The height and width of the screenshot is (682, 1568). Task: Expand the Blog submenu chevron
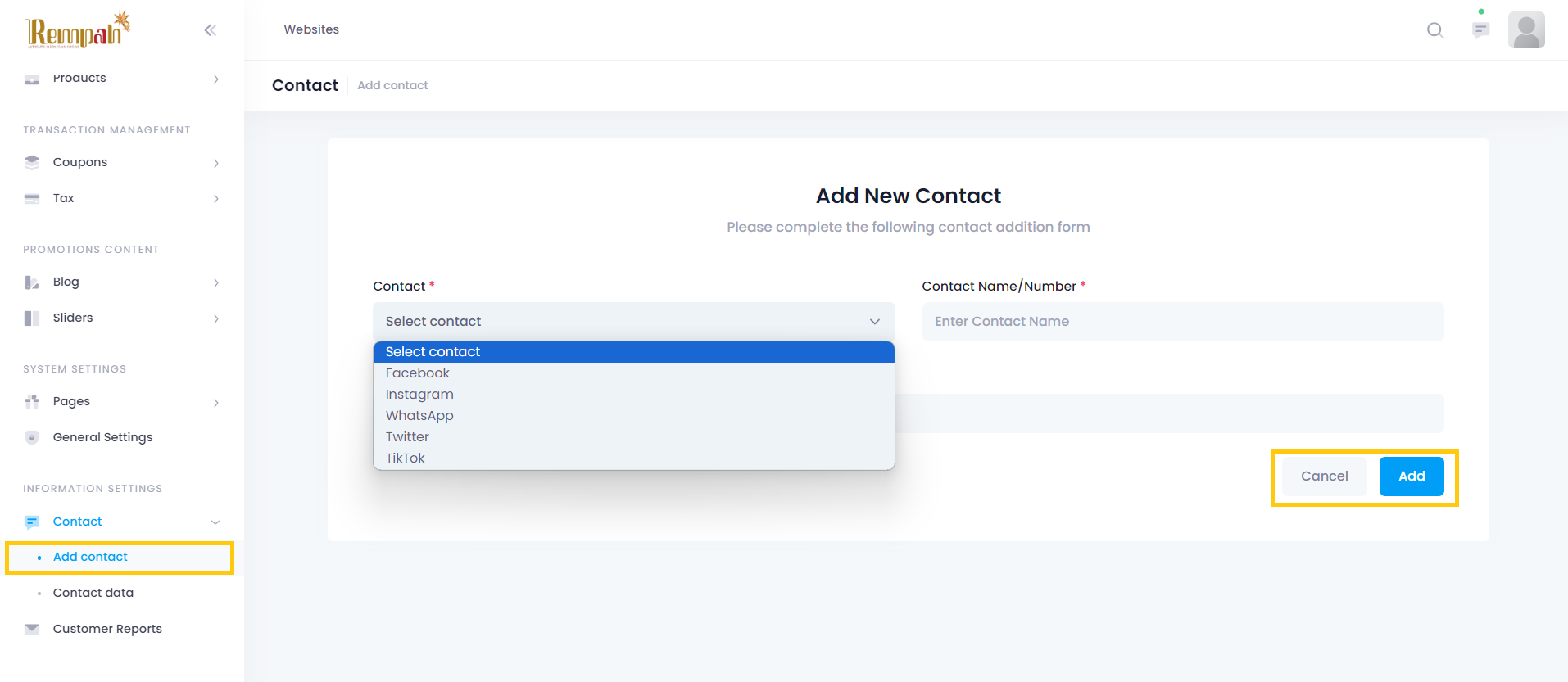[x=216, y=282]
